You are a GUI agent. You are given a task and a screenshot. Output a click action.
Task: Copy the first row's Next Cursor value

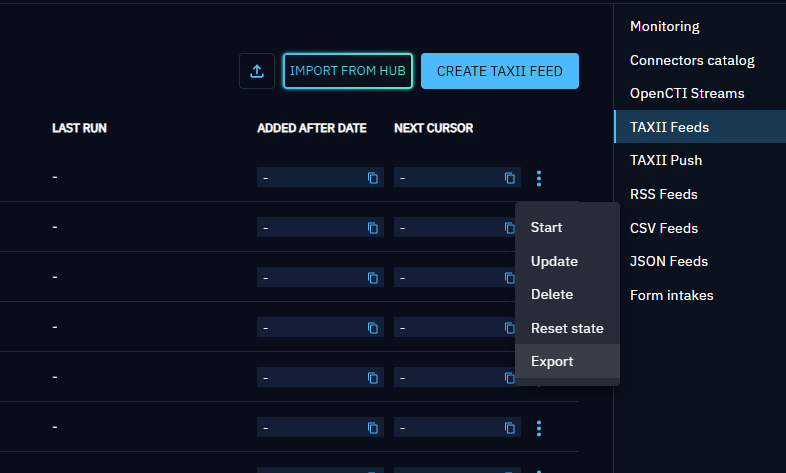tap(509, 178)
